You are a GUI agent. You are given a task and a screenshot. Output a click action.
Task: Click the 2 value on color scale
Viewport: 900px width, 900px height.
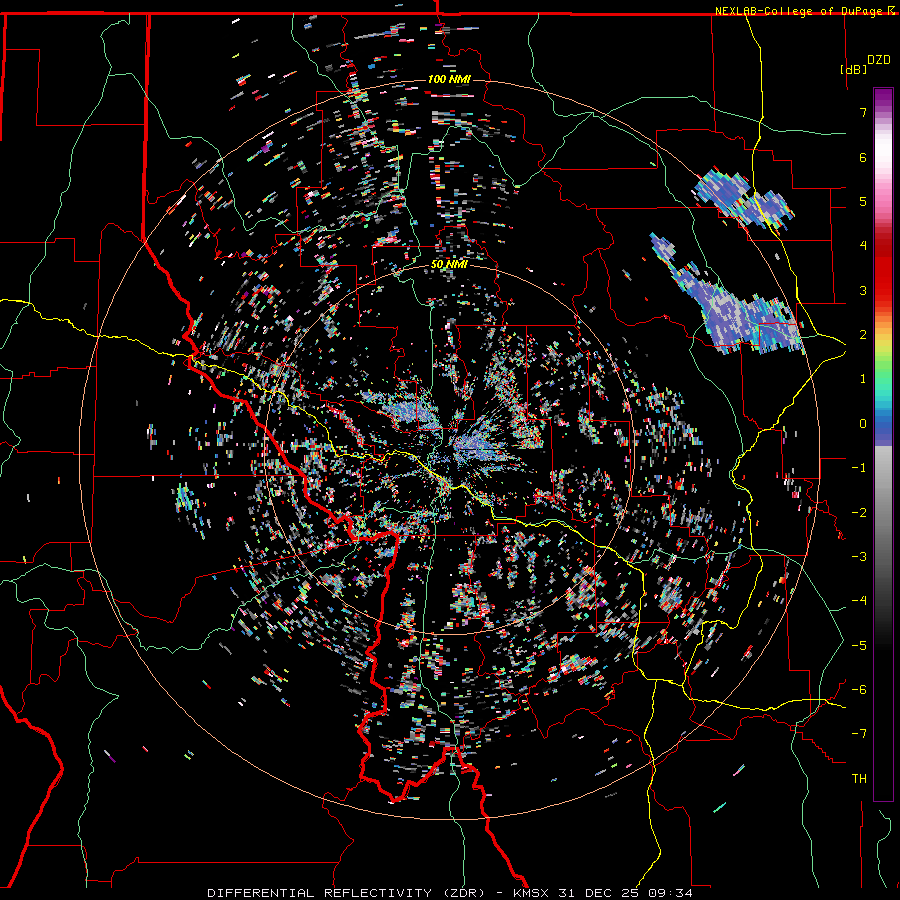tap(863, 335)
